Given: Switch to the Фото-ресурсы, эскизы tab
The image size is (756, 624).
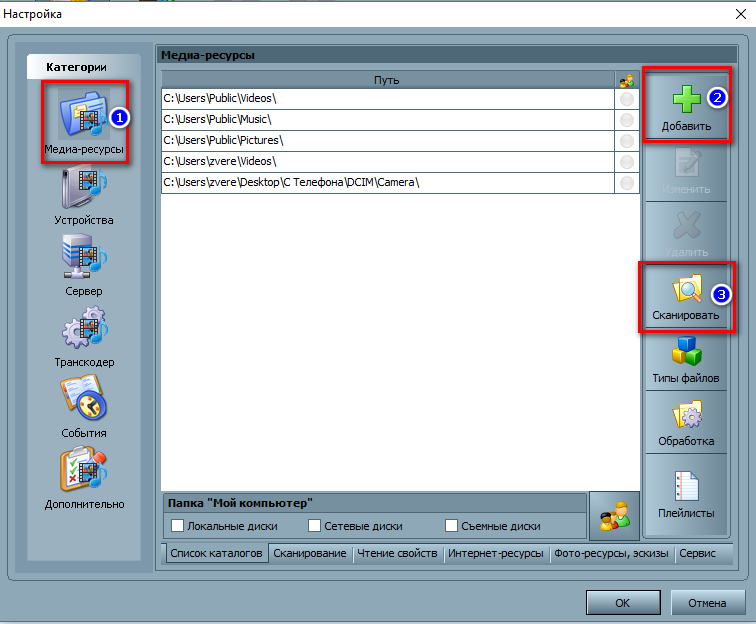Looking at the screenshot, I should 611,553.
